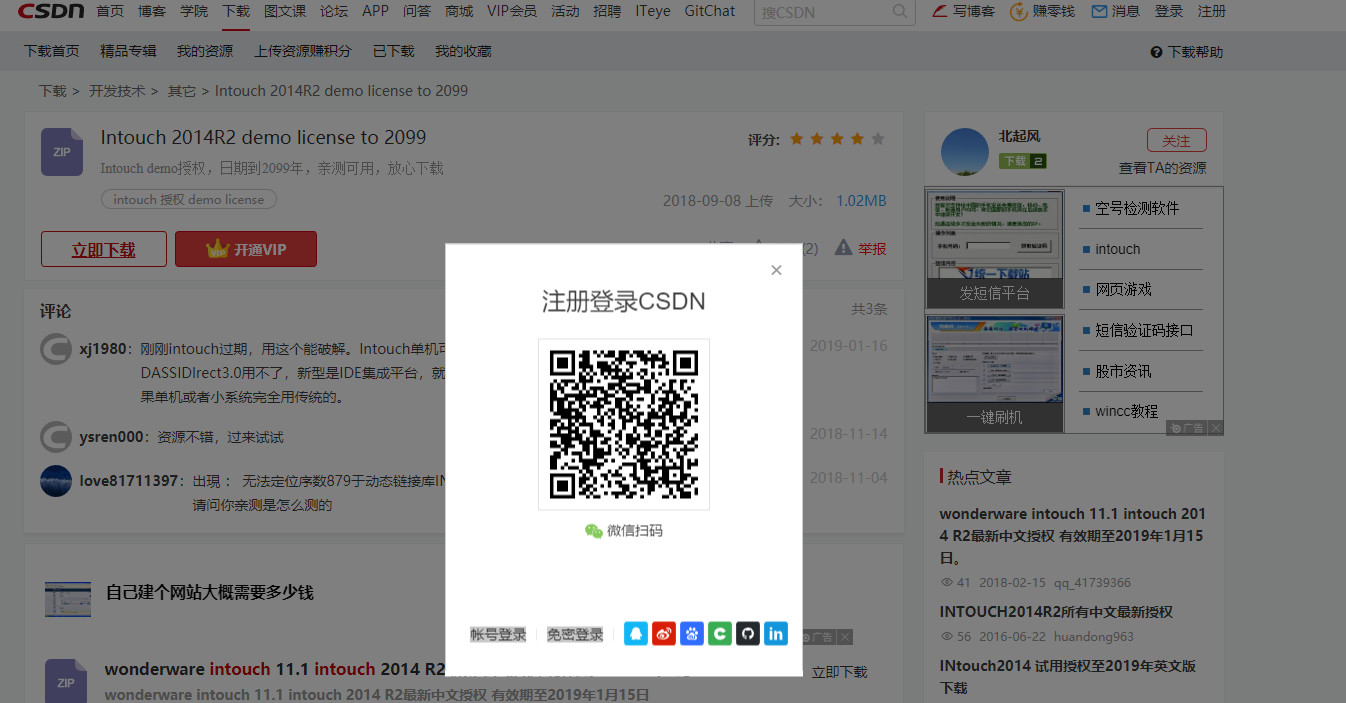Click the 开通VIP button
The width and height of the screenshot is (1346, 703).
click(x=246, y=249)
